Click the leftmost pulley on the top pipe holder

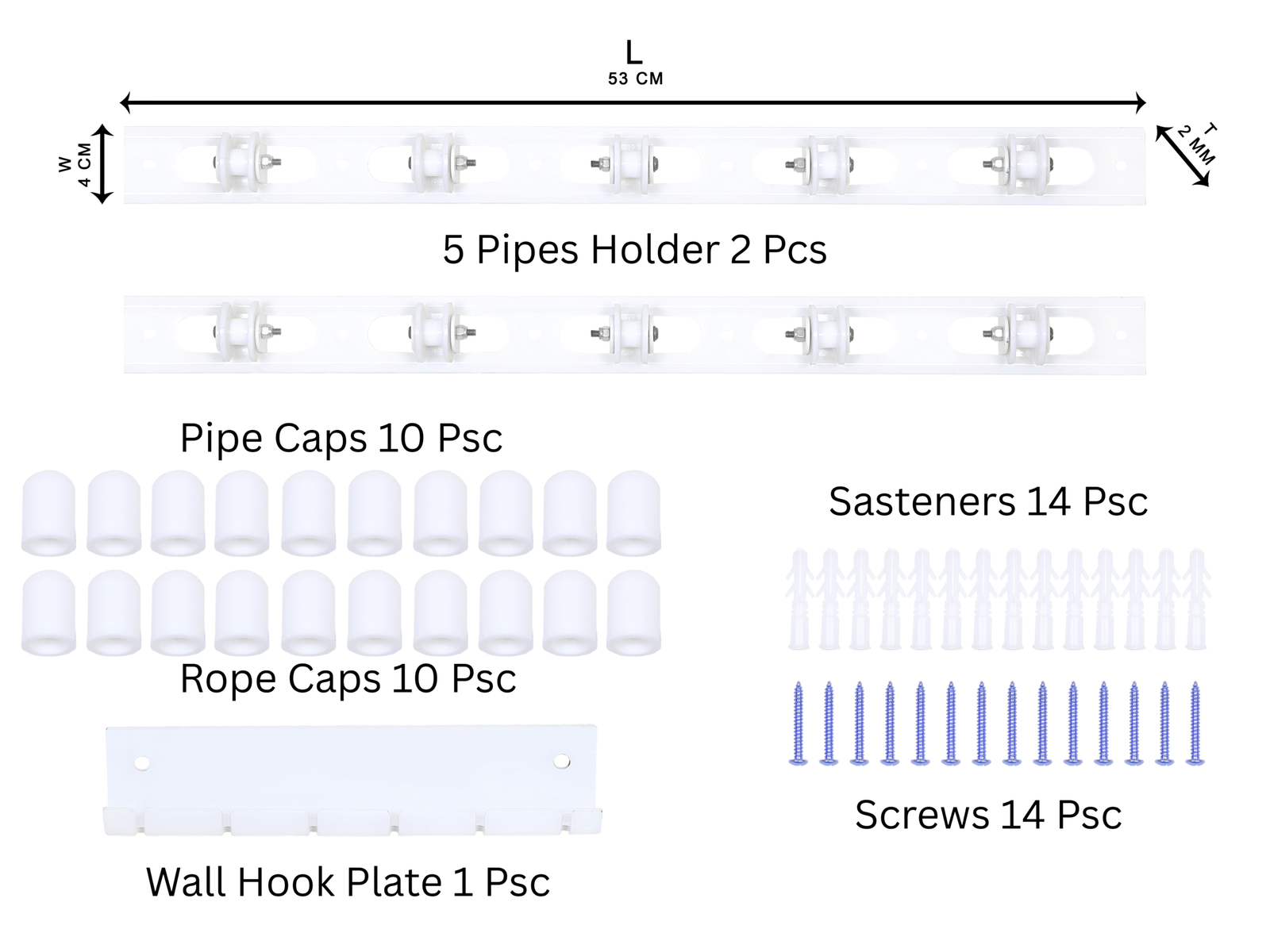(241, 163)
